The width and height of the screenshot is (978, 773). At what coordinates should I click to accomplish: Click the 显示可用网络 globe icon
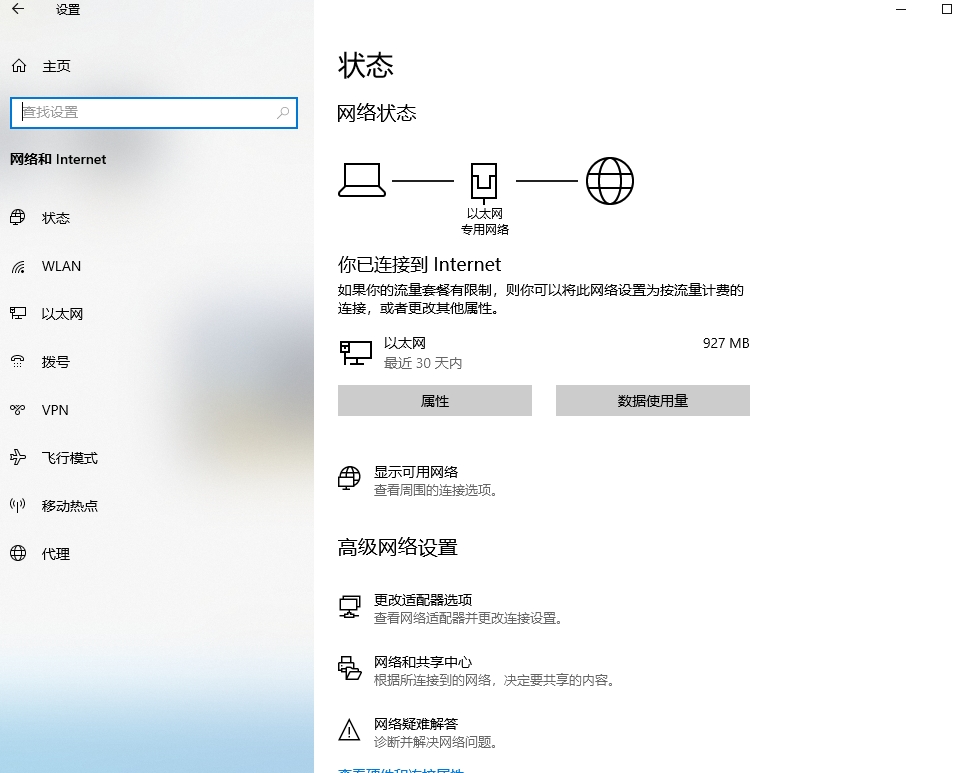point(349,478)
